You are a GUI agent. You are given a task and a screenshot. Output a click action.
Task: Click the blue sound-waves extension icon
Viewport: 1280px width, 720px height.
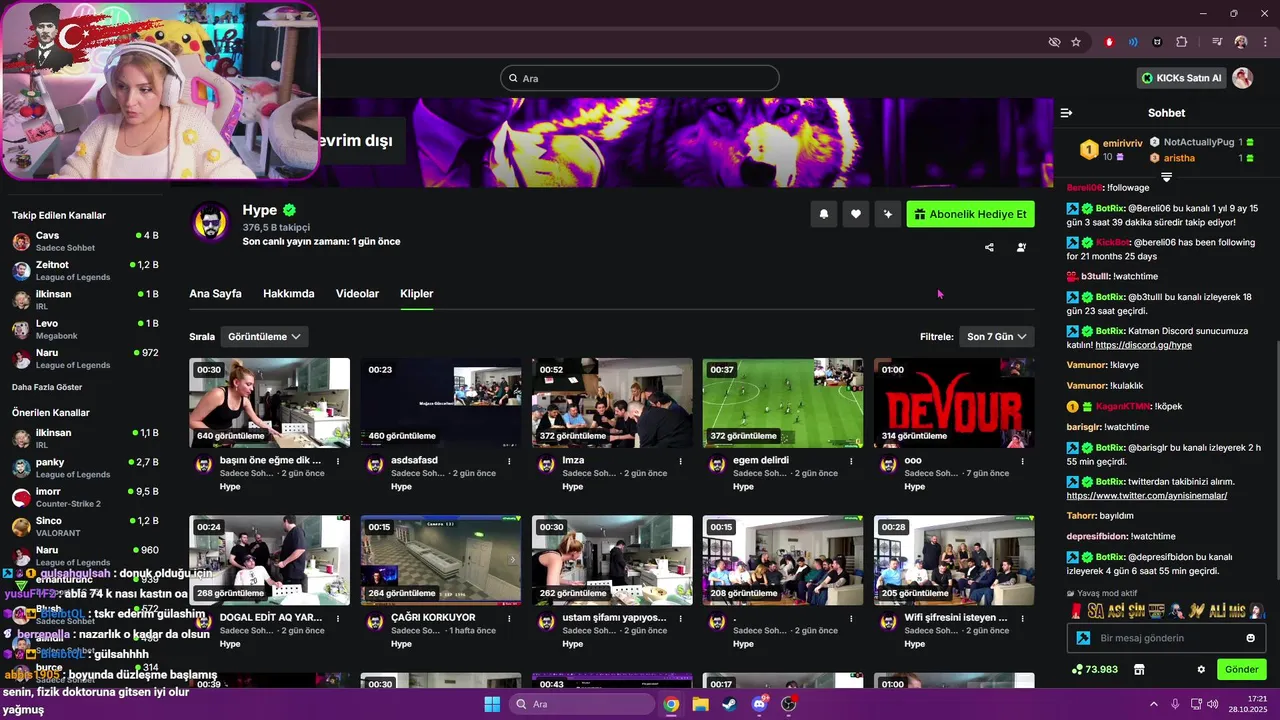[1133, 42]
